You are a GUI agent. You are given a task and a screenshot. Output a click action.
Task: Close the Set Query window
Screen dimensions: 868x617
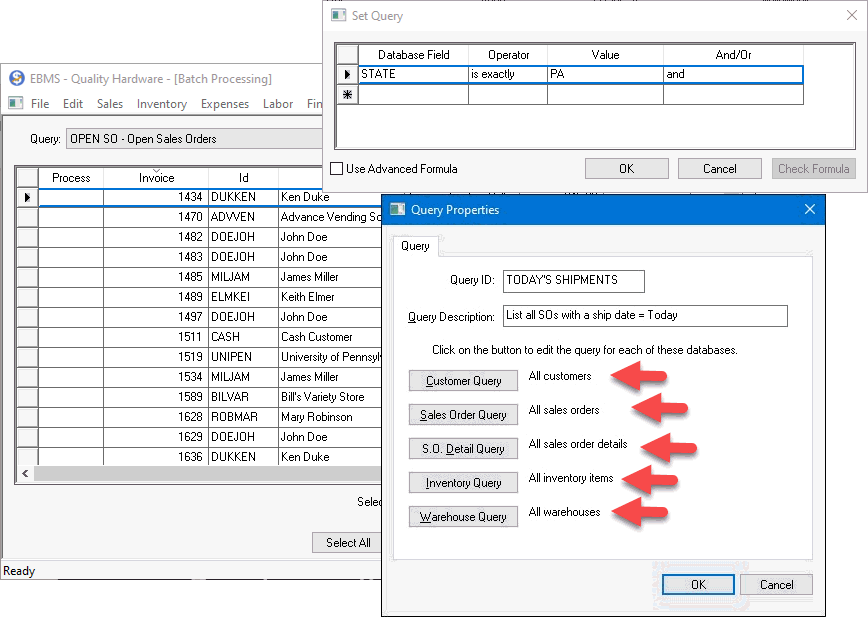pyautogui.click(x=850, y=16)
